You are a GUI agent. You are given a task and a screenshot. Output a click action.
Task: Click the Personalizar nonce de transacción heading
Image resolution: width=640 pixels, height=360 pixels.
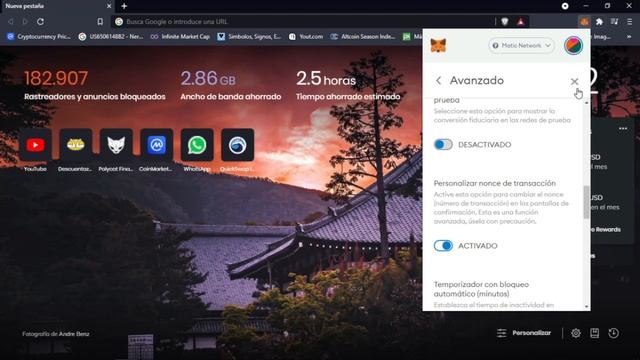[x=494, y=183]
